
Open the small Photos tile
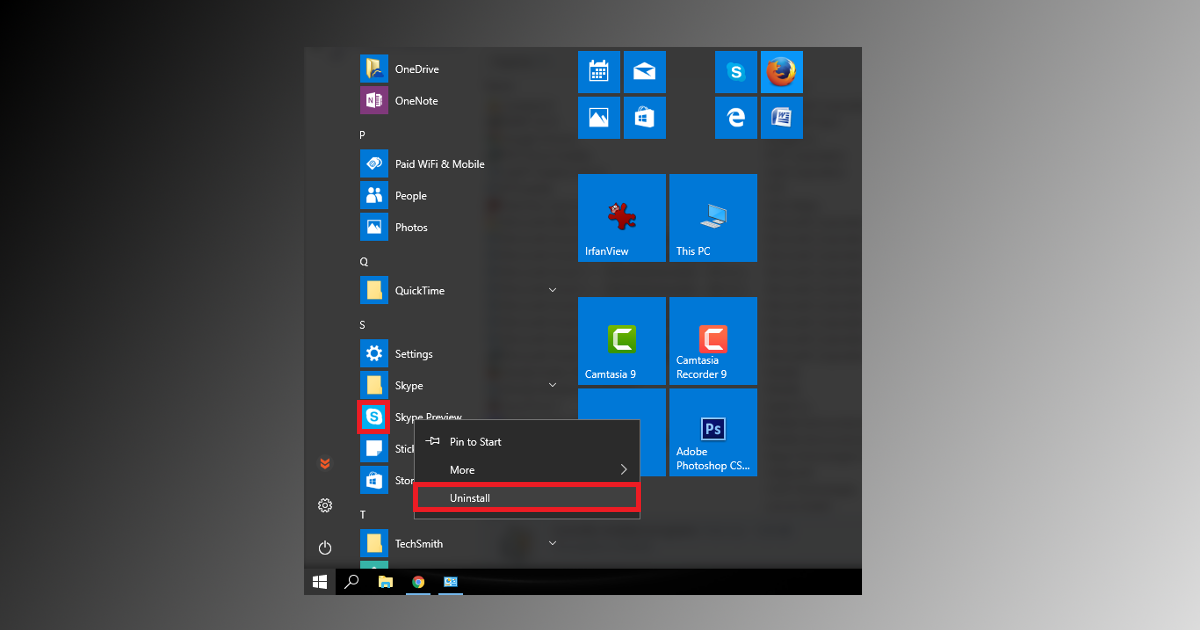[x=599, y=118]
